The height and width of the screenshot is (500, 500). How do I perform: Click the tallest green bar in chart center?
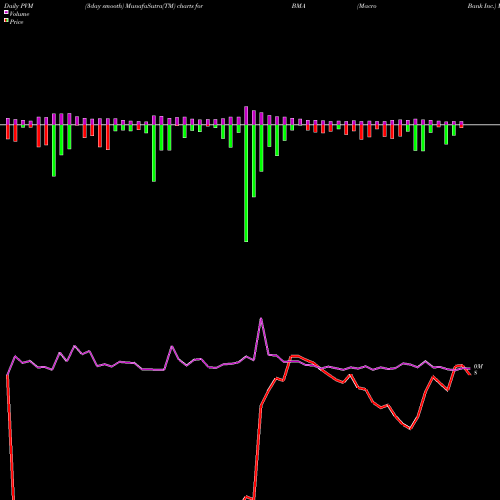[x=246, y=183]
